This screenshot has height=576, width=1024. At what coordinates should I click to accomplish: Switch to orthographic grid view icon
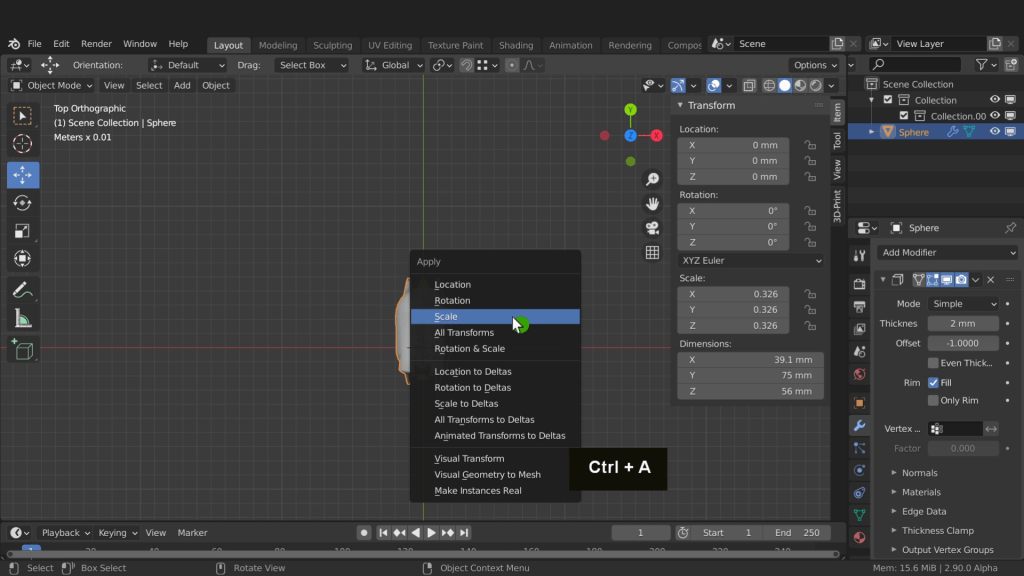coord(652,253)
